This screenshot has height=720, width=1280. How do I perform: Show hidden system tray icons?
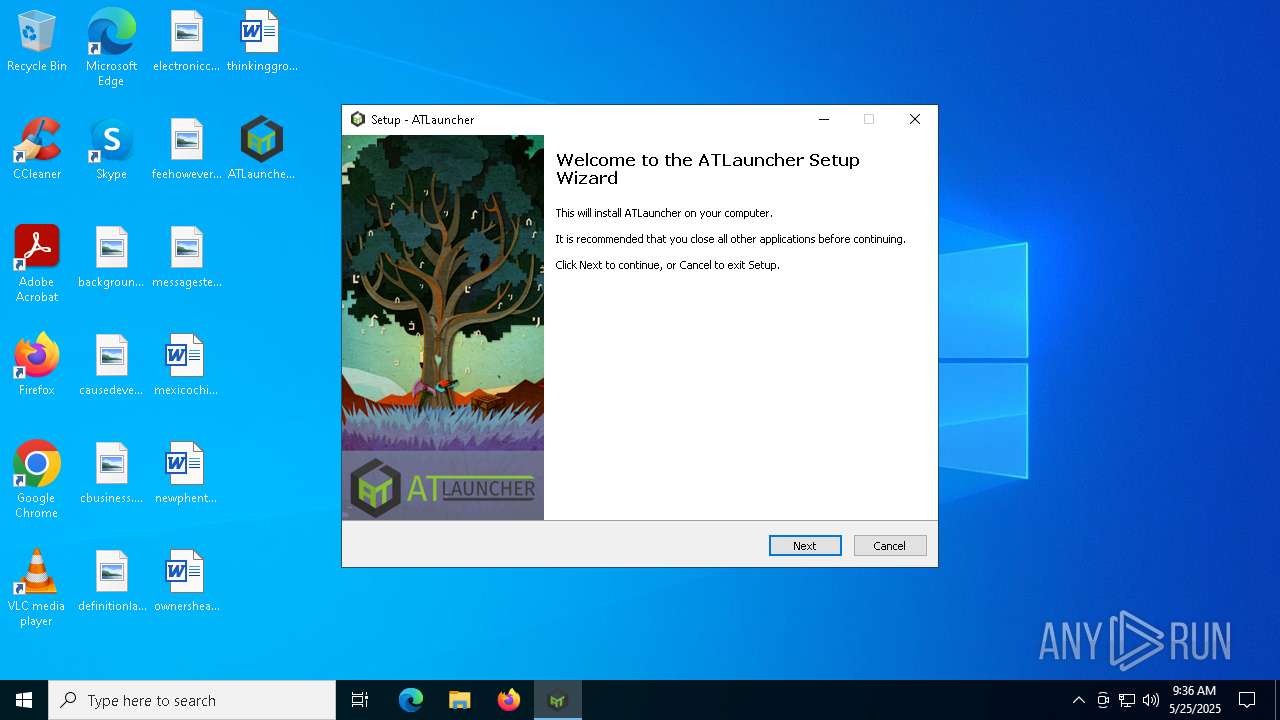click(x=1078, y=700)
